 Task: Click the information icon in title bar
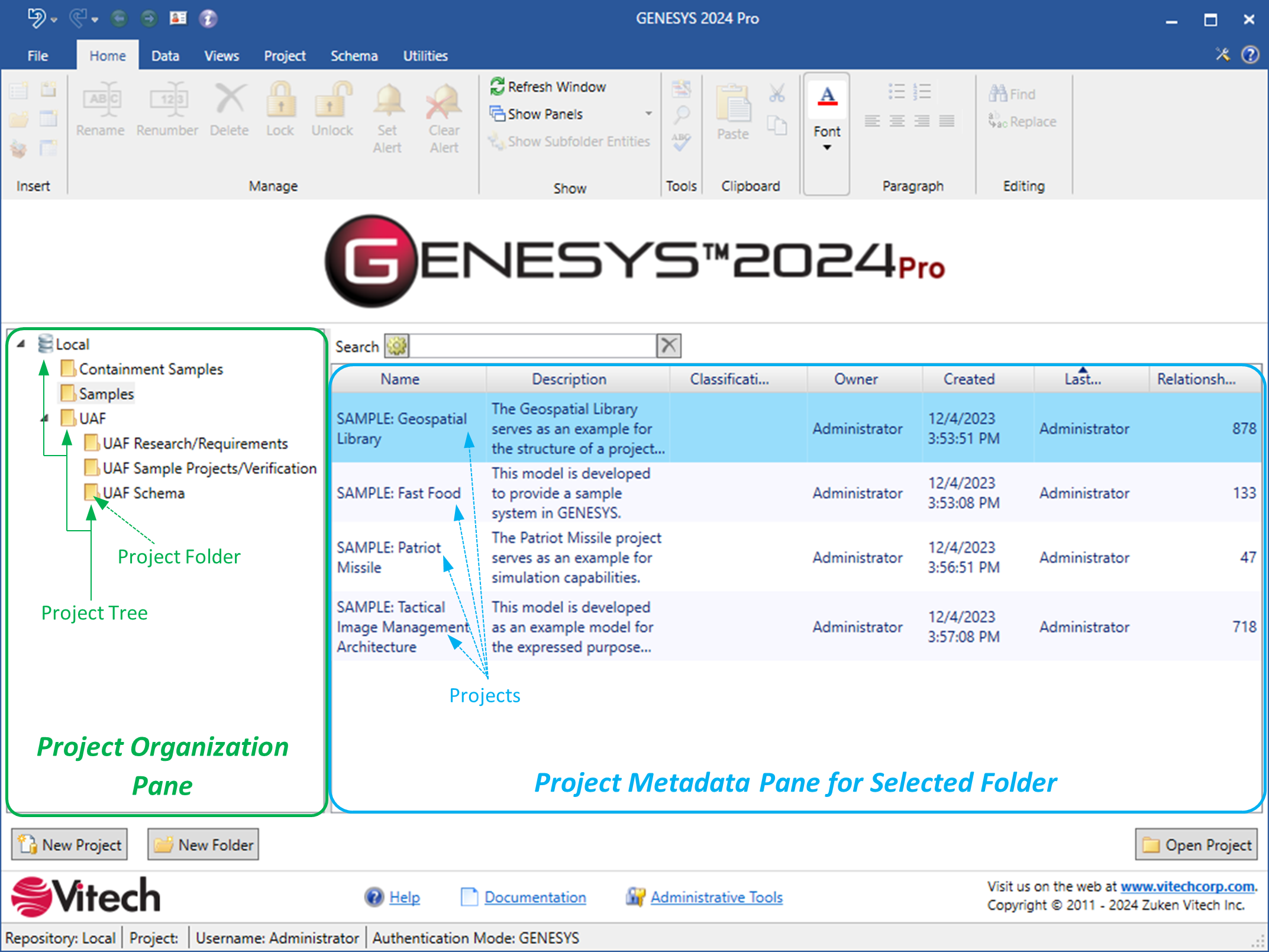207,18
